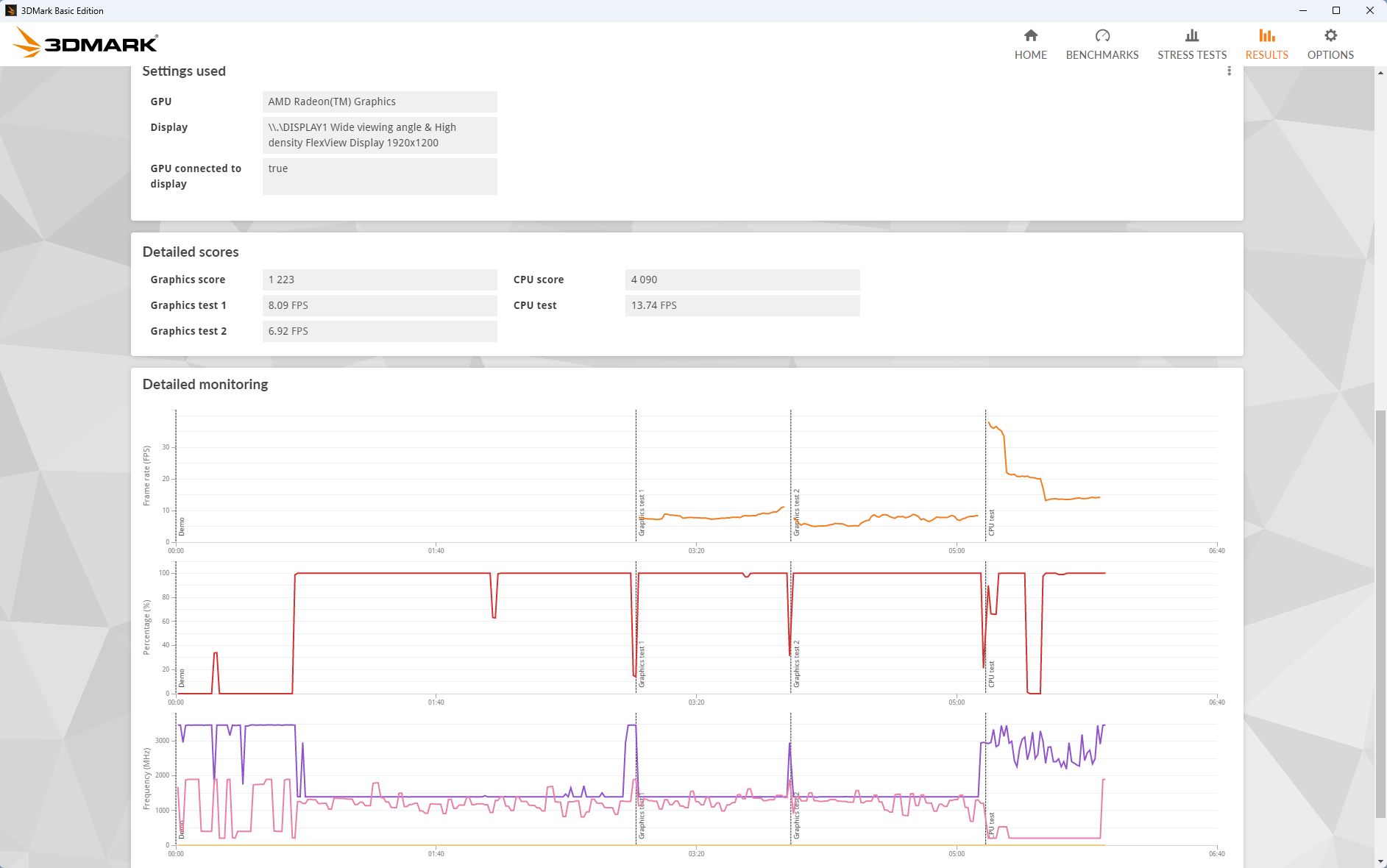Minimize the 3DMark window
The width and height of the screenshot is (1387, 868).
[x=1302, y=10]
